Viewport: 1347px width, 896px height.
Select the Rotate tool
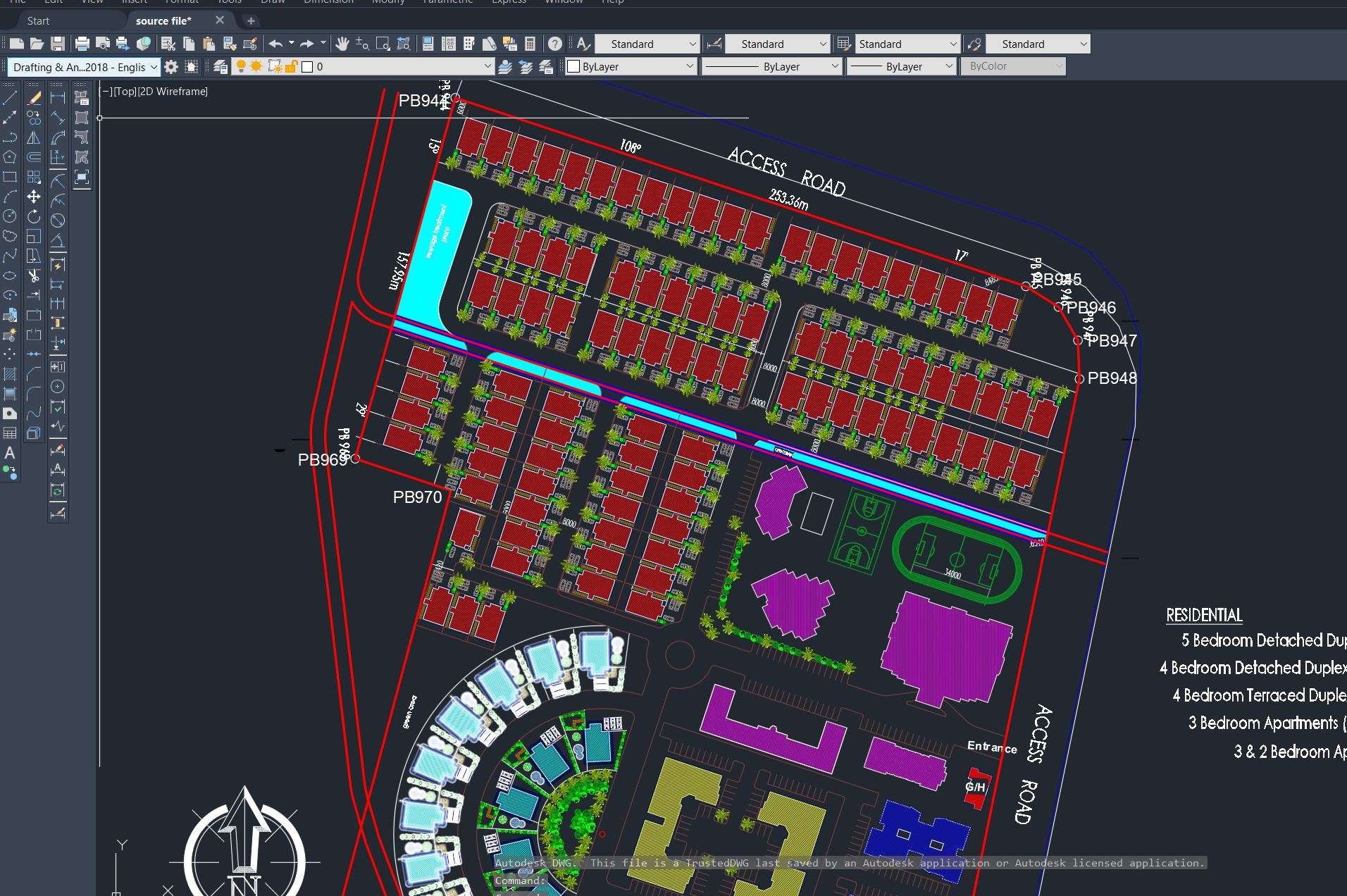[34, 216]
